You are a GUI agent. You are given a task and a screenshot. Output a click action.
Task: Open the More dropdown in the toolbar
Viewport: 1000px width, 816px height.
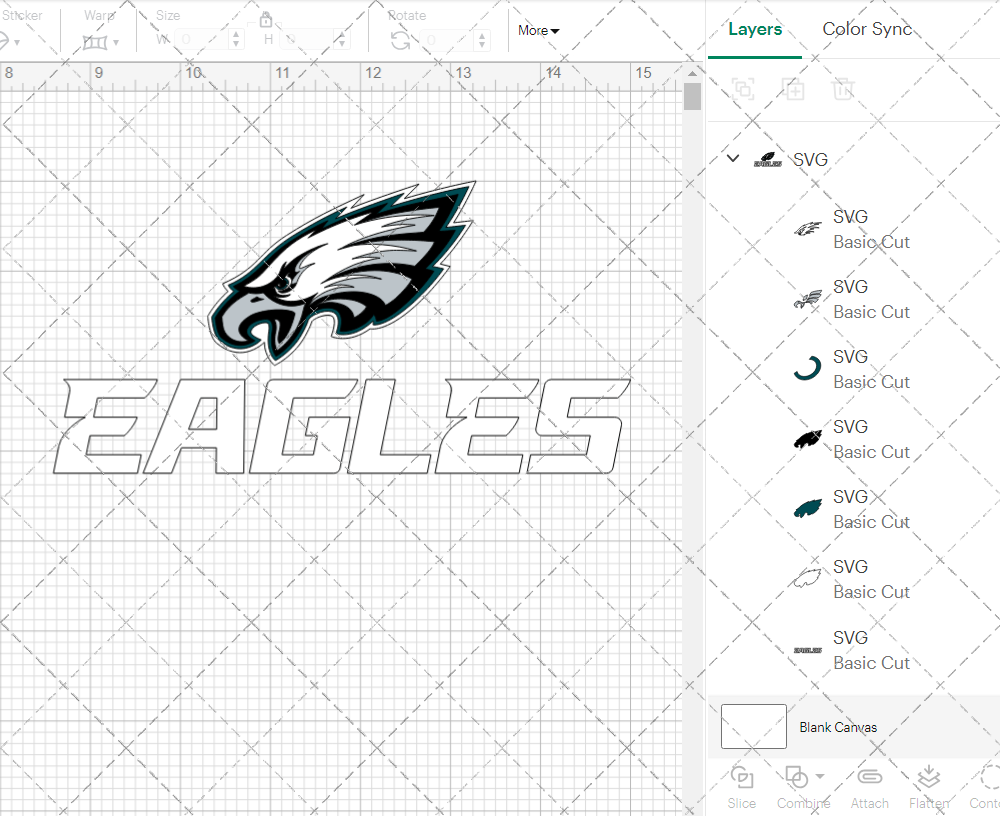[x=538, y=31]
